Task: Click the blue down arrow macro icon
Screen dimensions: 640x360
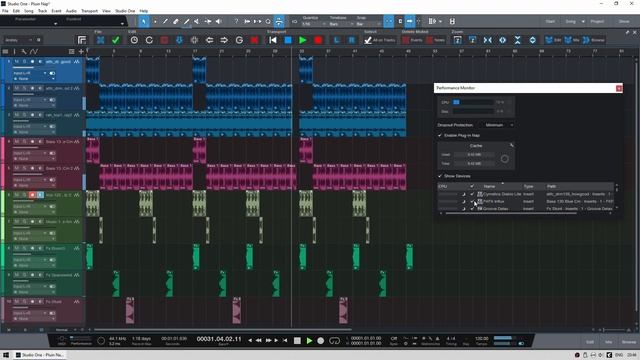Action: tap(179, 40)
